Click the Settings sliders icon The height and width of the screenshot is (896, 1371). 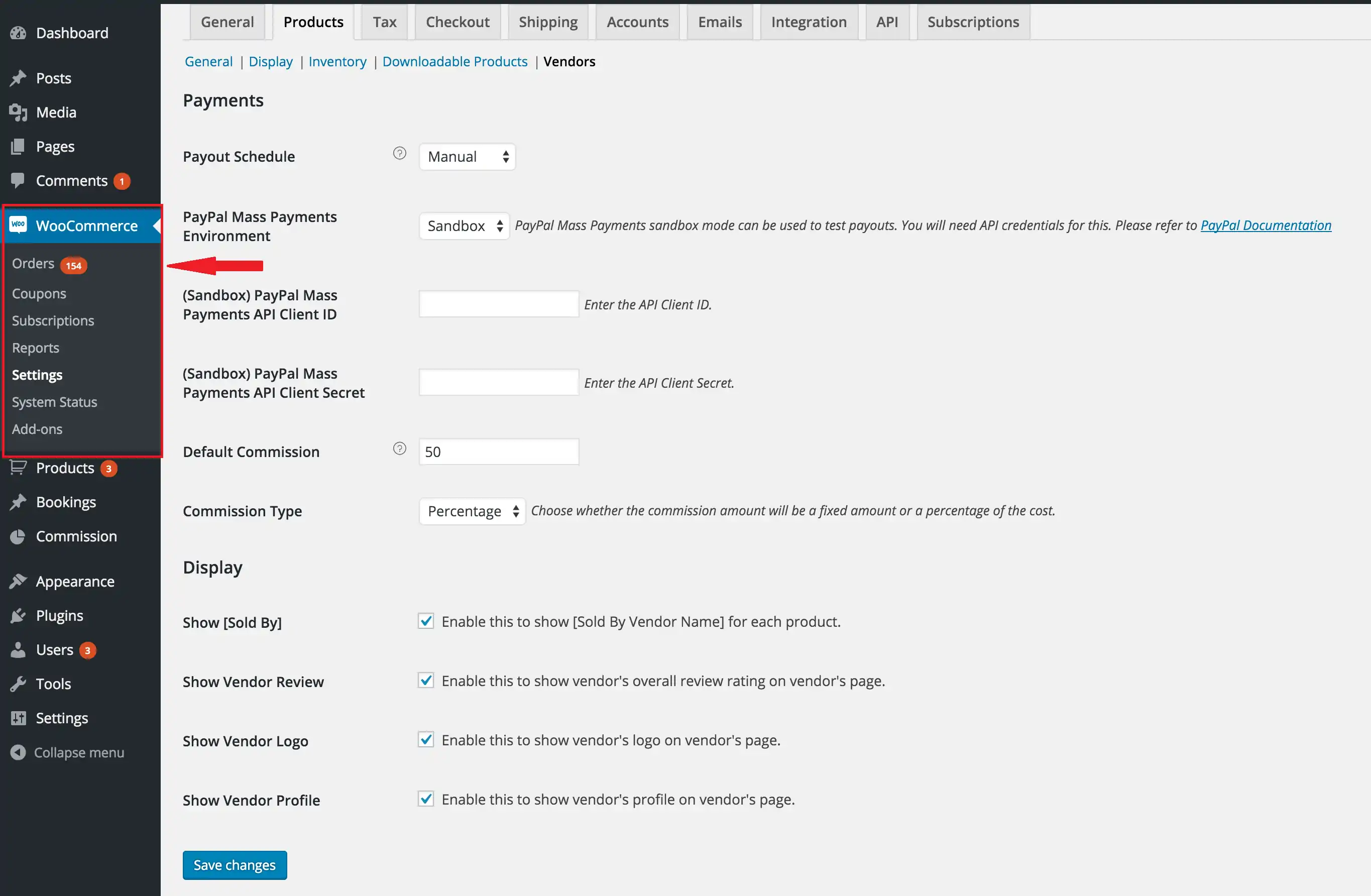pos(18,718)
